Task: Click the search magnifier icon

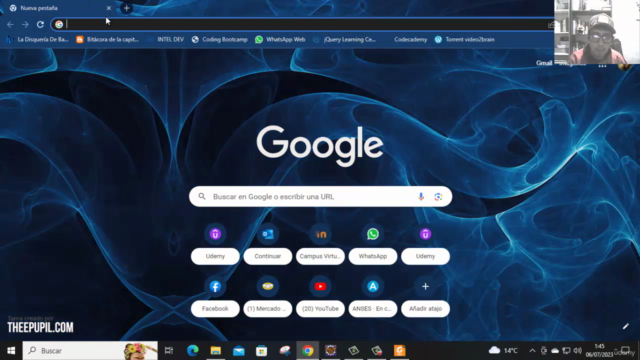Action: click(x=202, y=197)
